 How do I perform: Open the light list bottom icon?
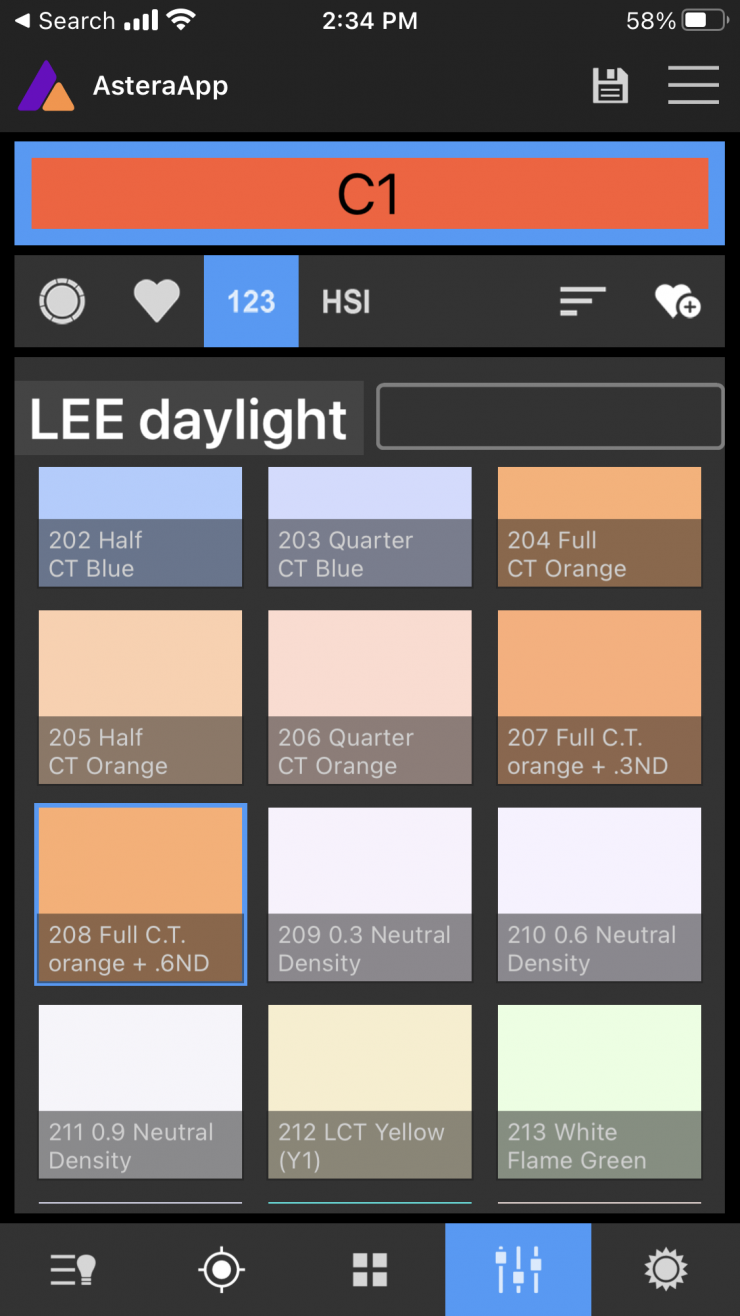coord(73,1270)
